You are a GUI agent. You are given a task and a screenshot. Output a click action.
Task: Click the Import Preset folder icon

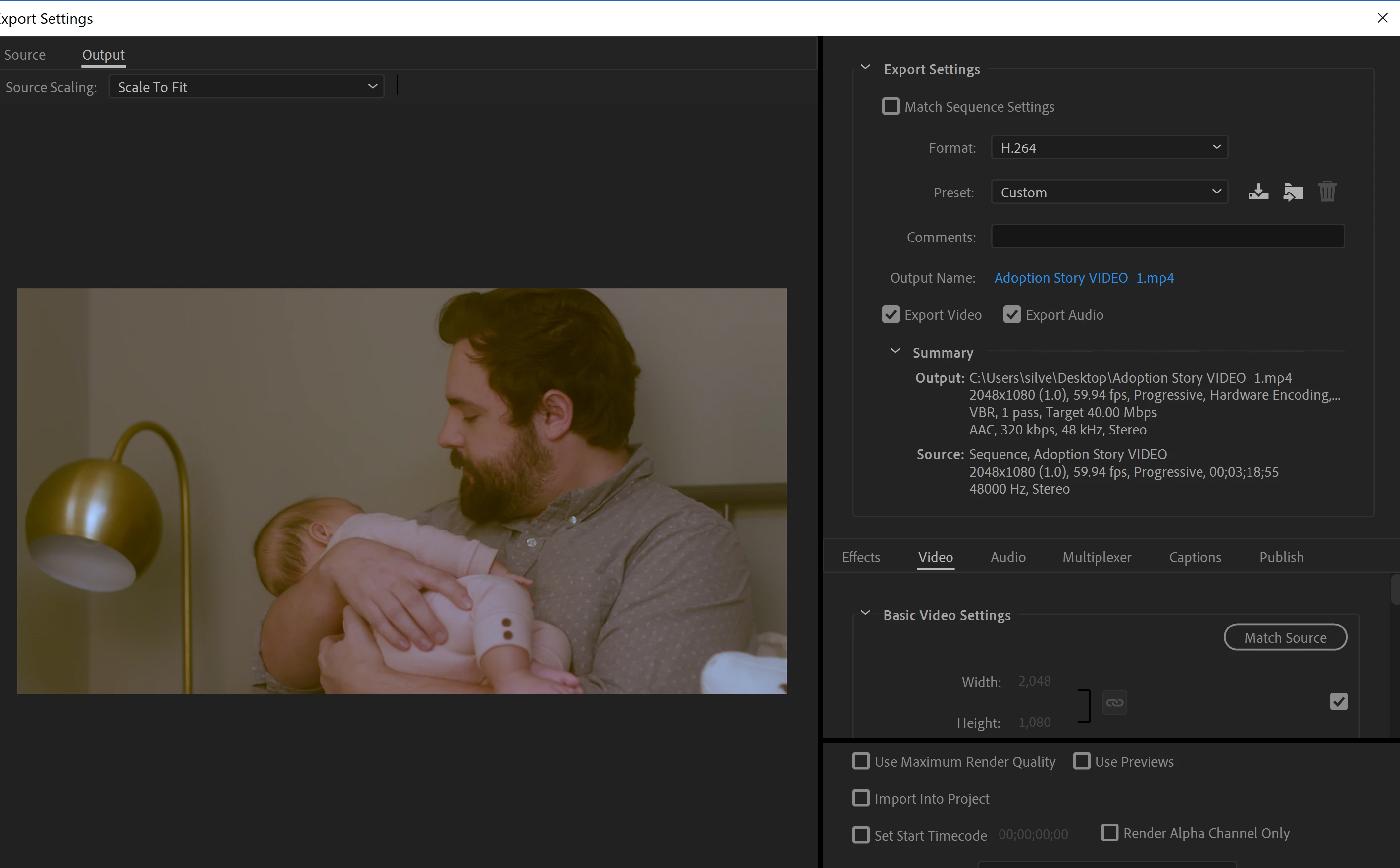point(1293,192)
